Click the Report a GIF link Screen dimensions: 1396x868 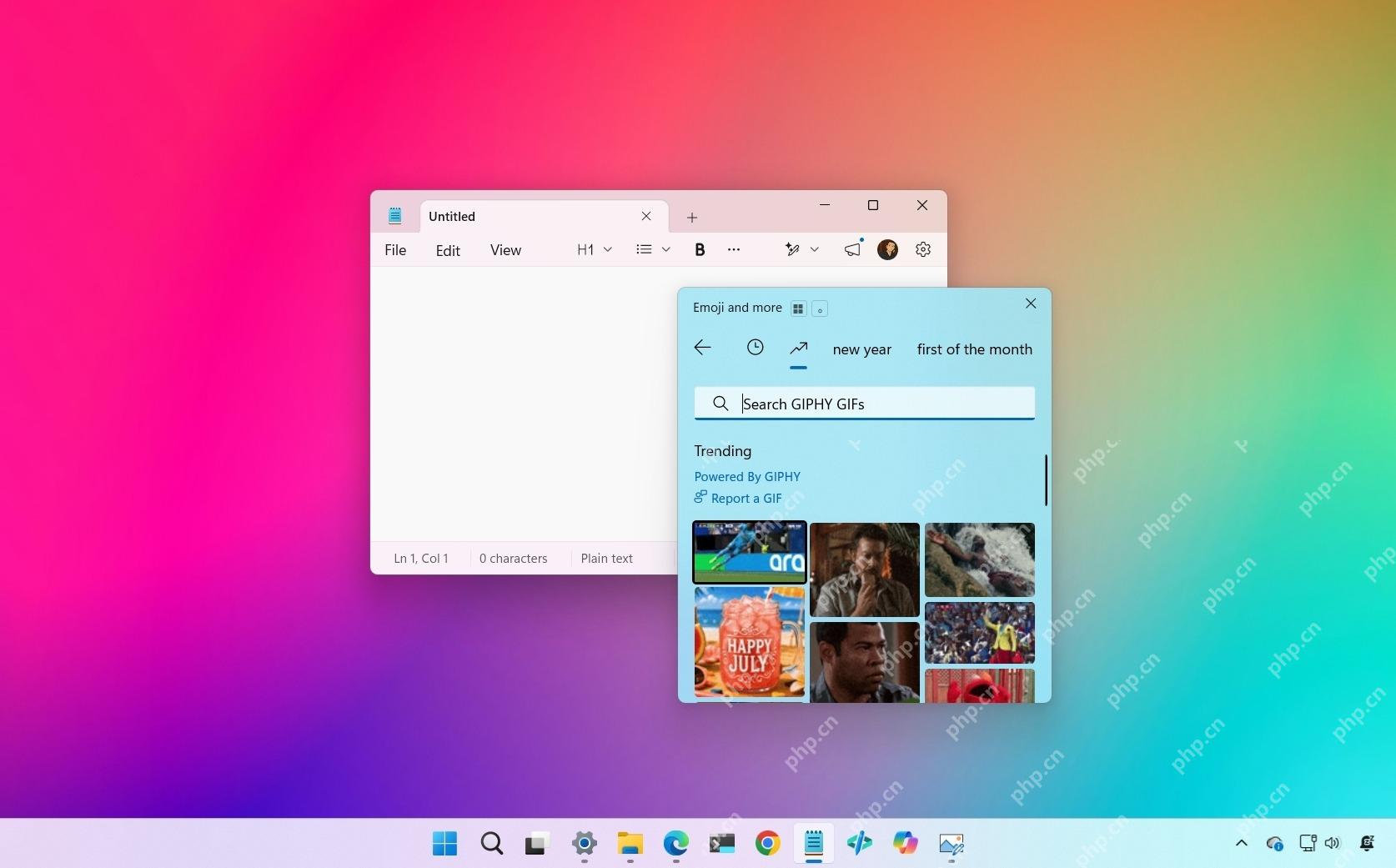pos(738,498)
